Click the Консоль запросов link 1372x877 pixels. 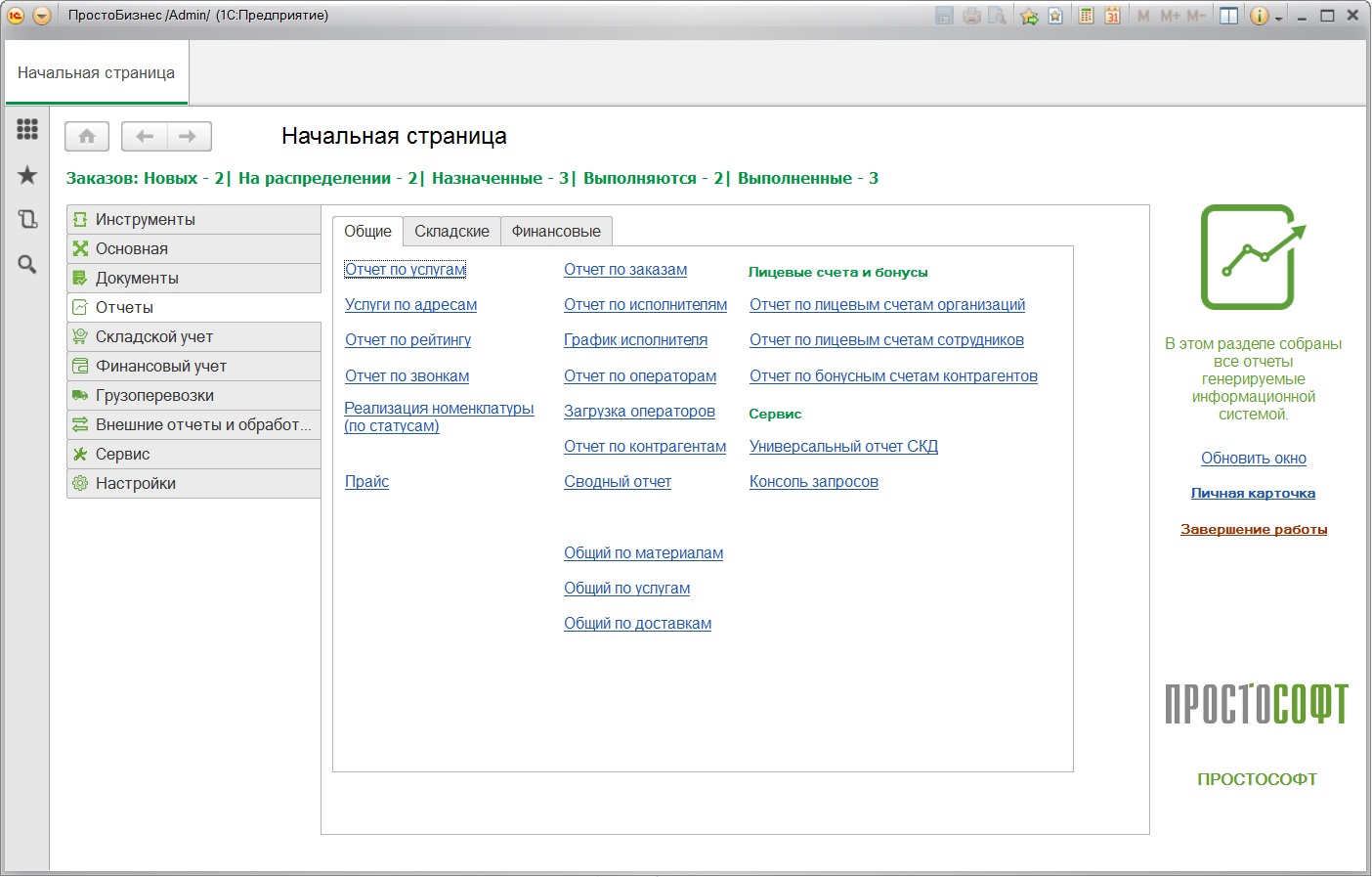tap(813, 482)
